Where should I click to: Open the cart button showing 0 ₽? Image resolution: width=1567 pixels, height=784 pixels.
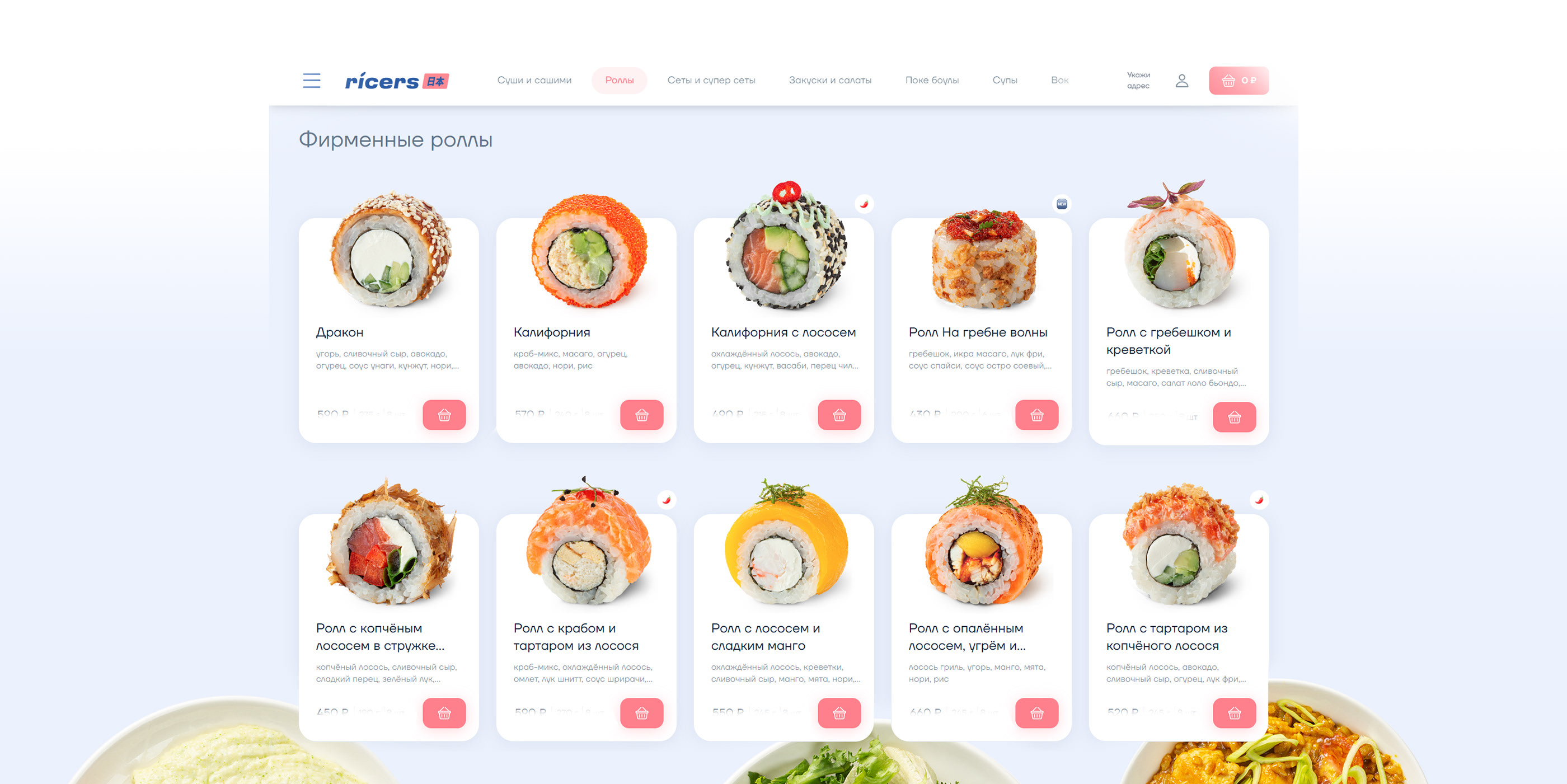tap(1238, 80)
